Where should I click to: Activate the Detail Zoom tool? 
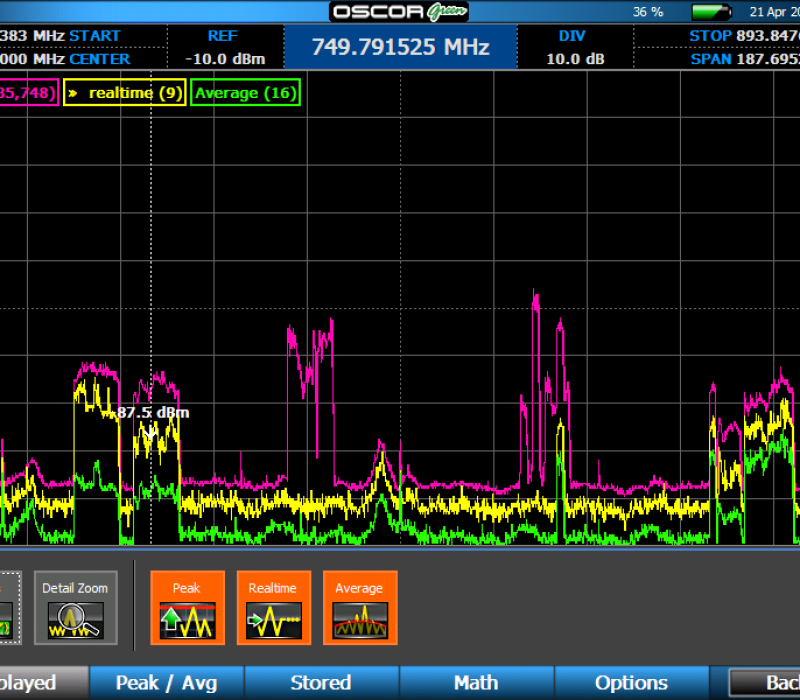75,608
